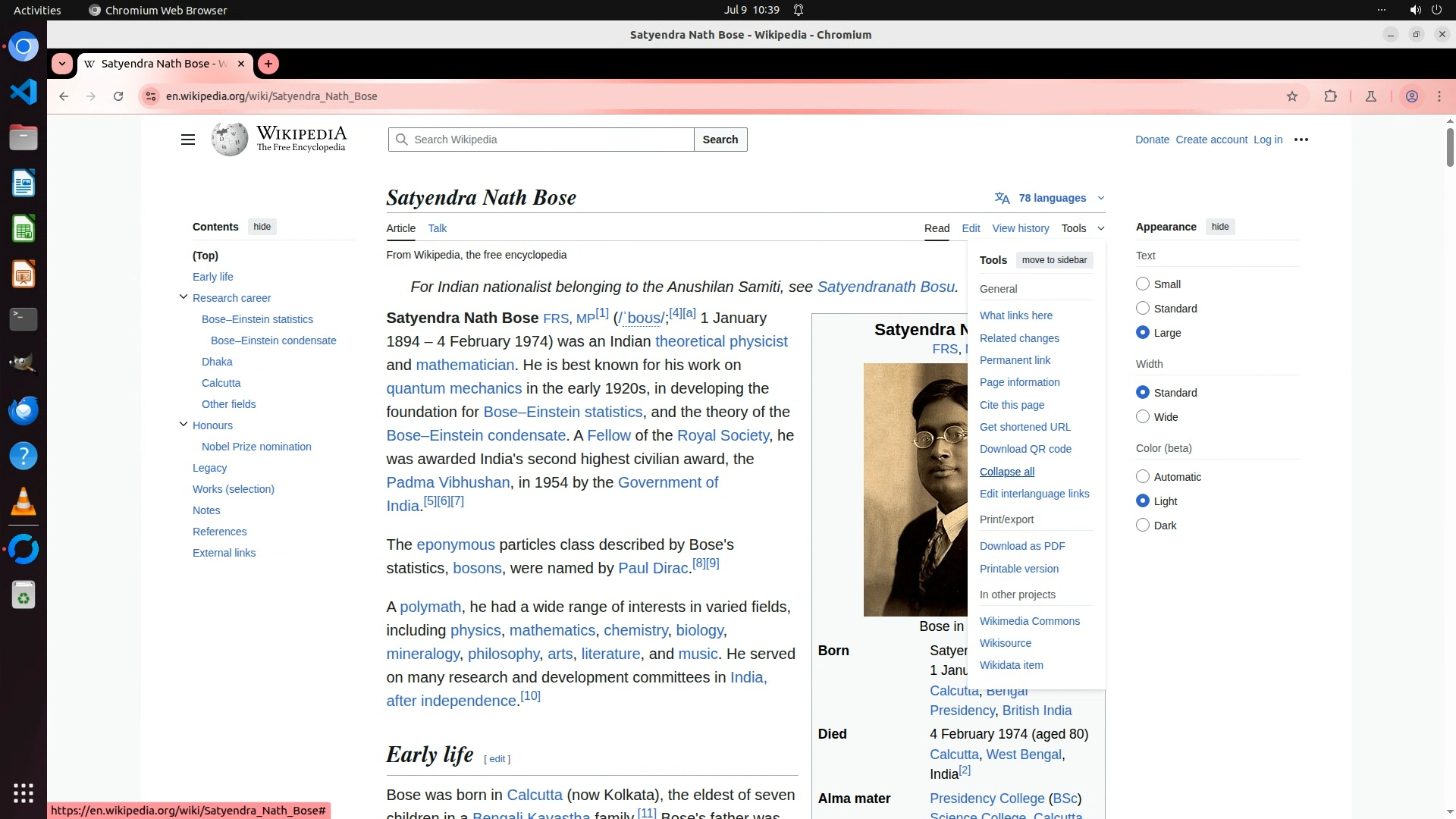The height and width of the screenshot is (819, 1456).
Task: Click the Wikipedia globe logo
Action: 229,140
